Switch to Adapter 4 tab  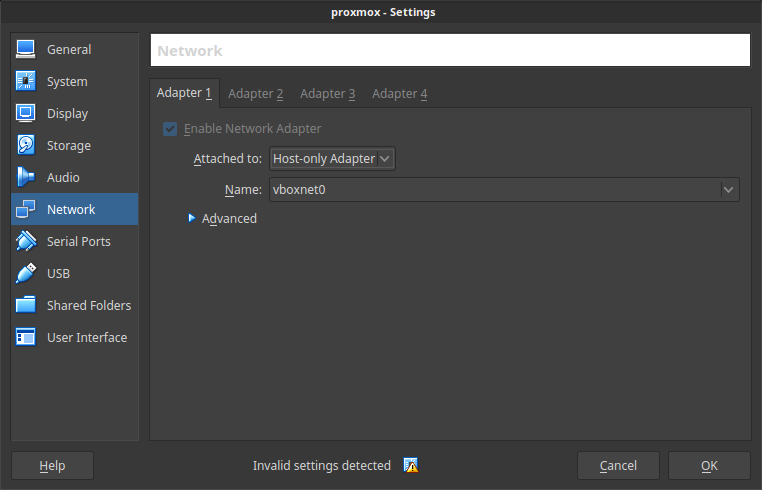tap(399, 93)
